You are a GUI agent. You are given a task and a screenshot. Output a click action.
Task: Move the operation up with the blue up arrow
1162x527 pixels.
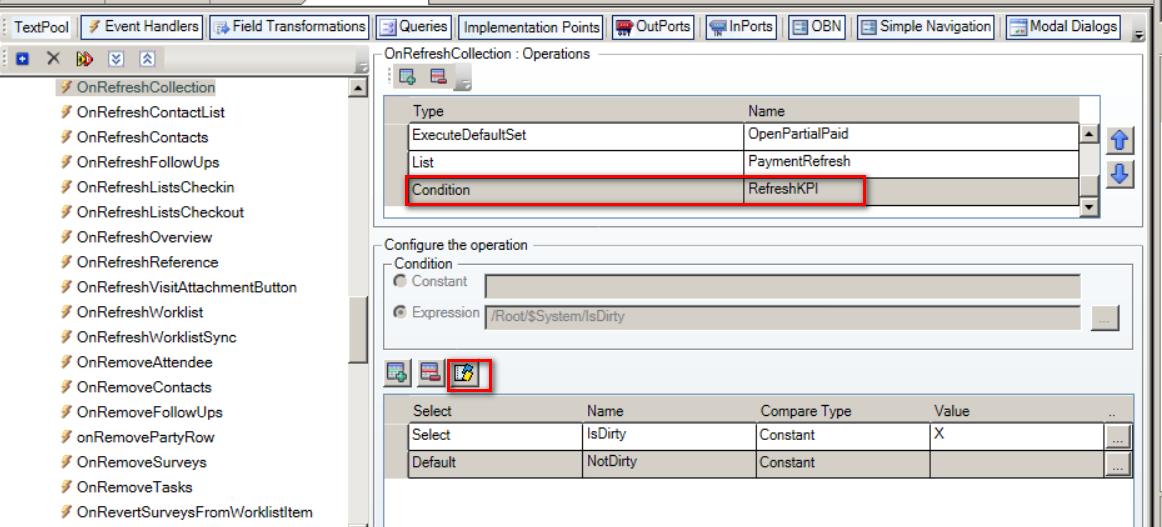(1119, 140)
